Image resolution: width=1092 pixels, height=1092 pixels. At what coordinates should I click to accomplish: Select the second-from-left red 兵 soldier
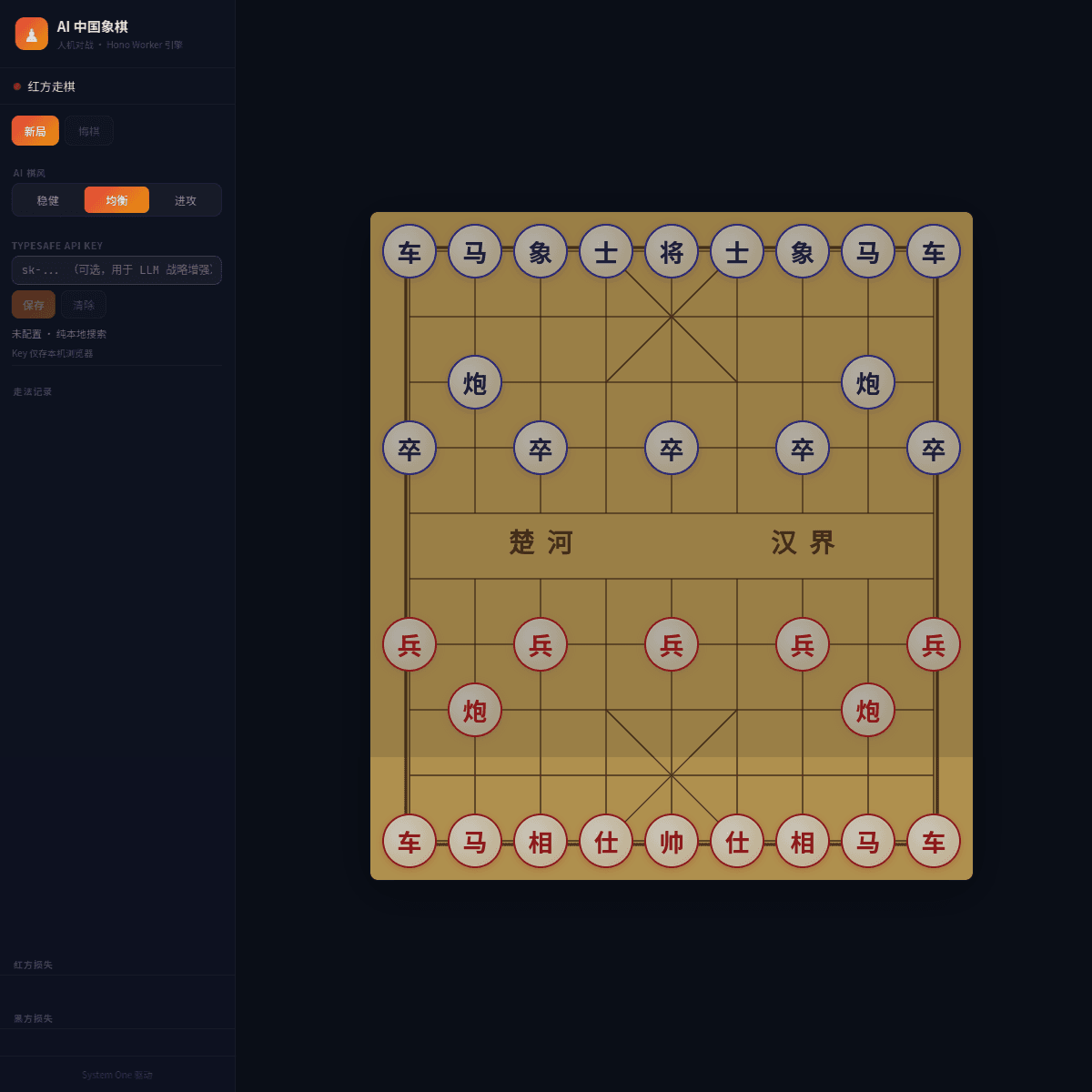pos(541,644)
